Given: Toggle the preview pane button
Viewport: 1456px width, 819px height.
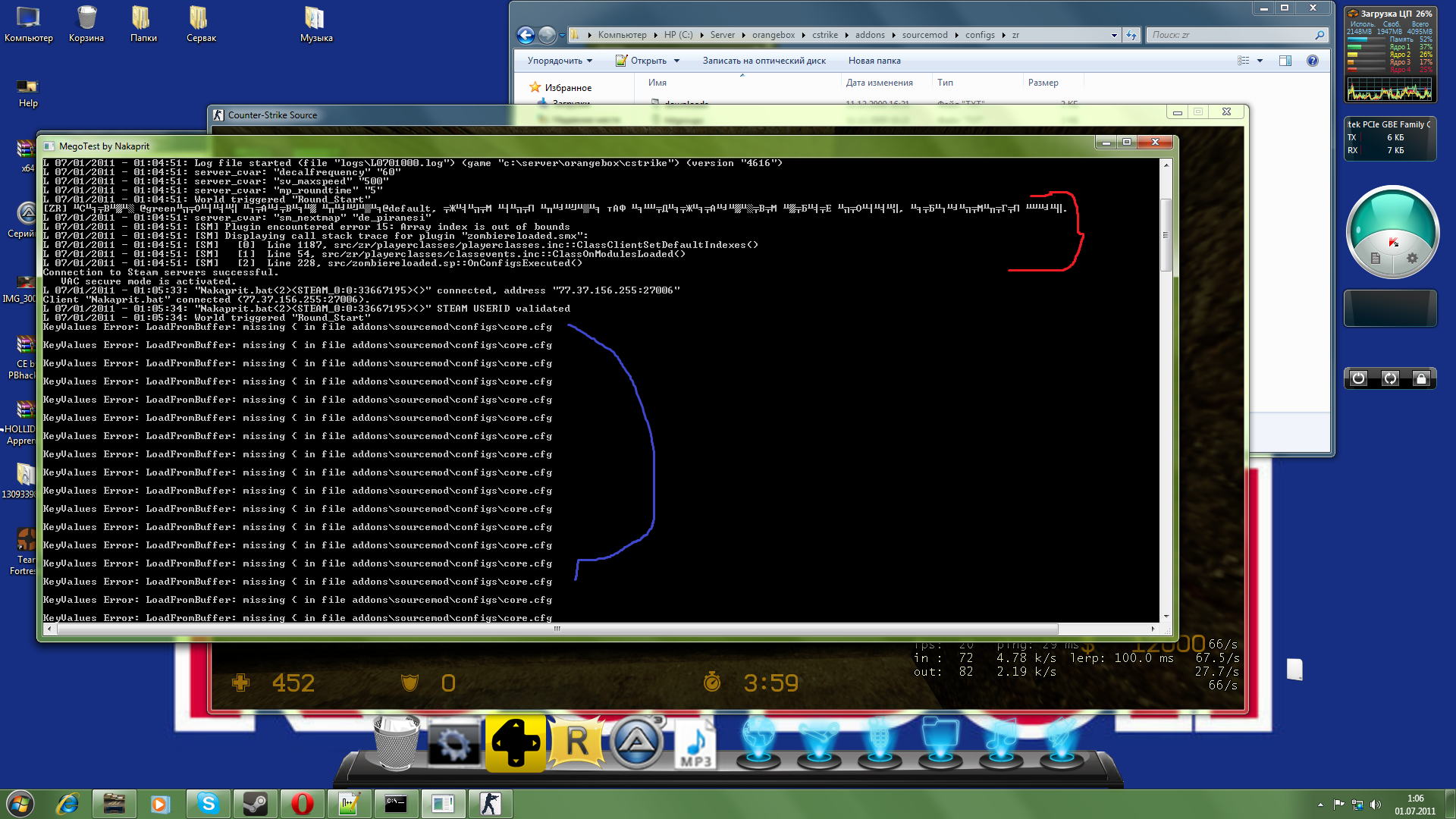Looking at the screenshot, I should tap(1285, 61).
